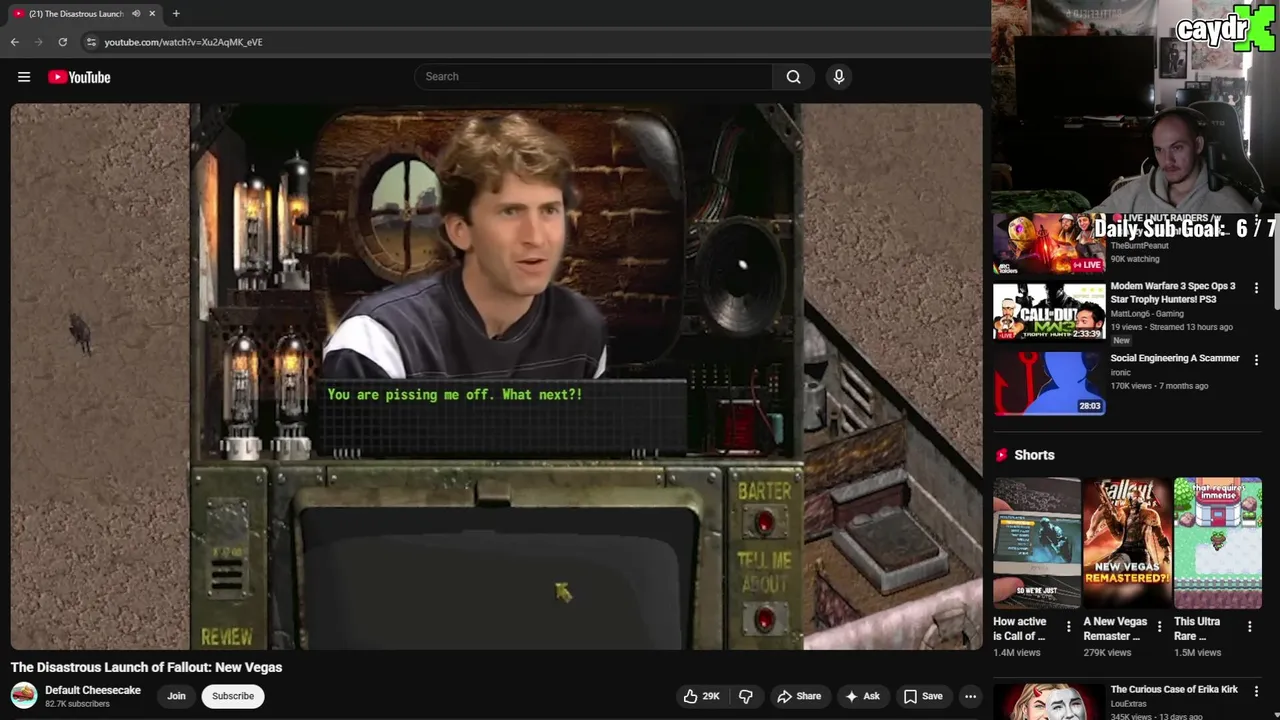
Task: Go back with the browser back arrow
Action: point(15,42)
